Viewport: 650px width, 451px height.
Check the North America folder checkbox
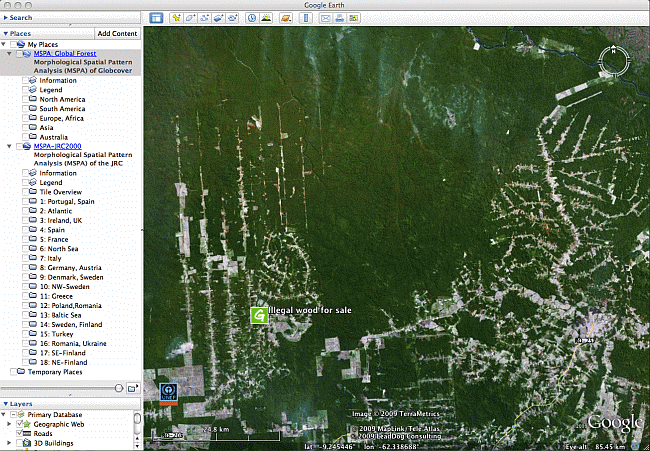(x=25, y=99)
